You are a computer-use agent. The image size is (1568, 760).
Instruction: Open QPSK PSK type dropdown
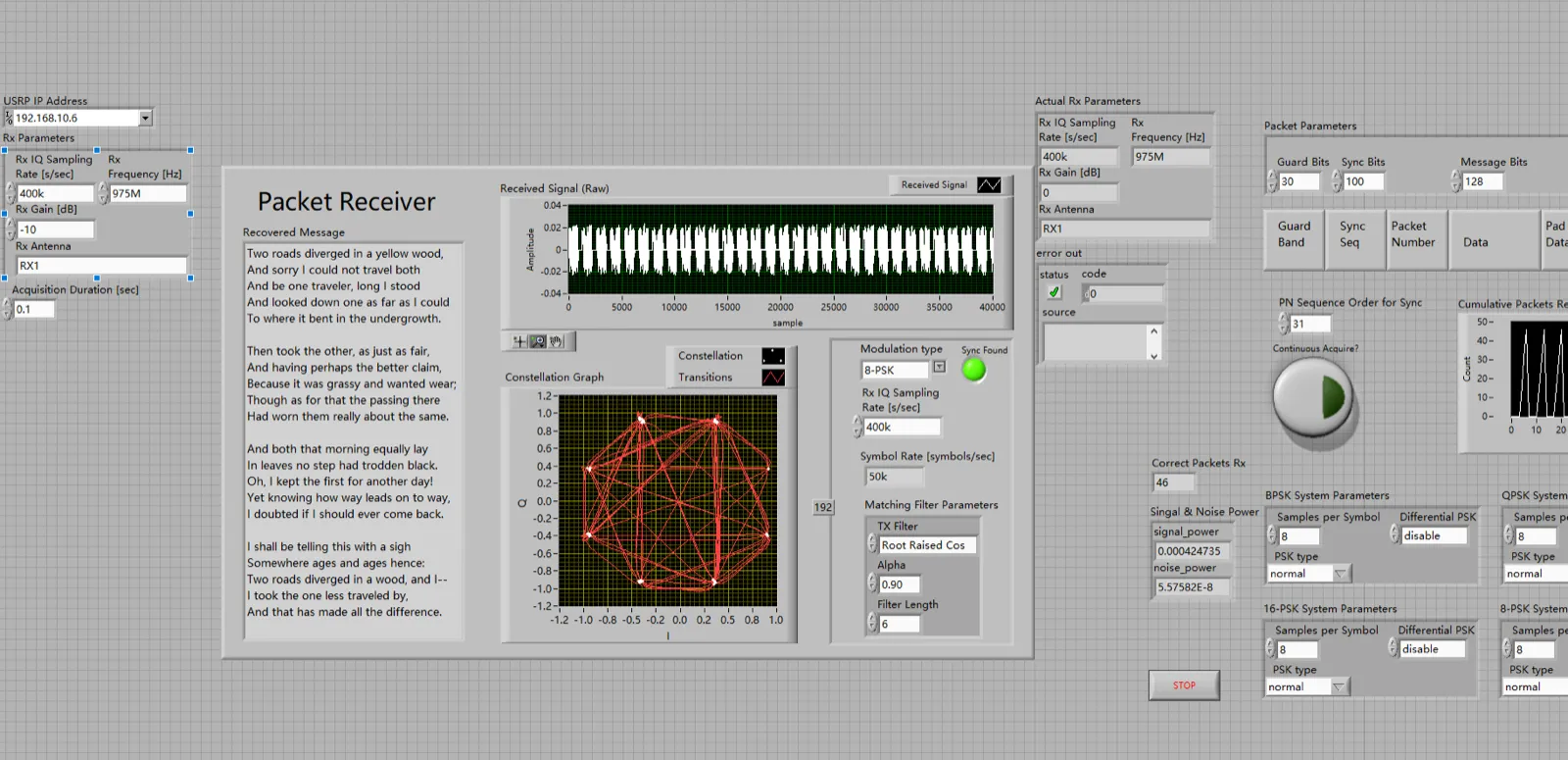click(x=1536, y=574)
